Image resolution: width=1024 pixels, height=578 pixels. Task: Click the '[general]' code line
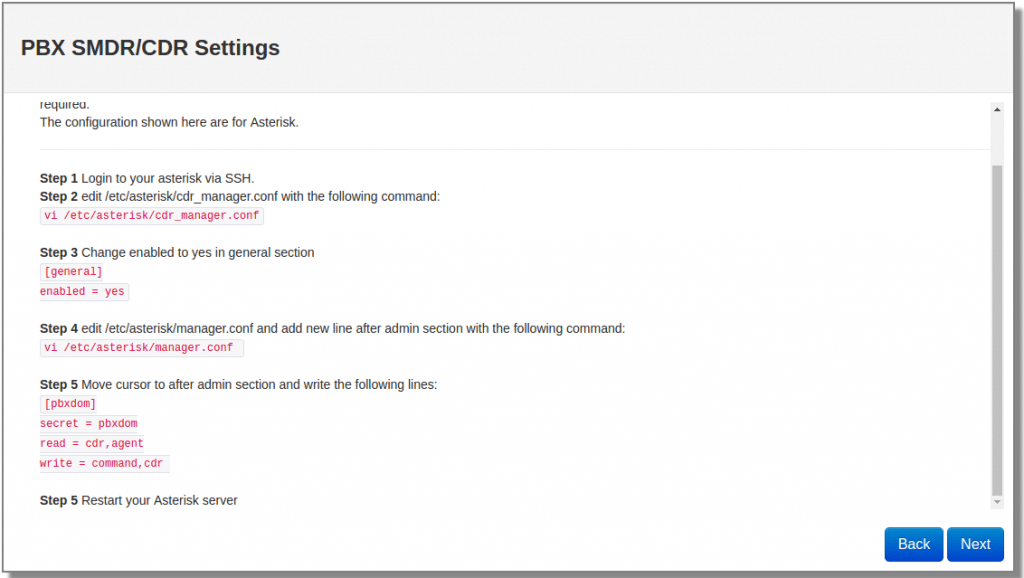pyautogui.click(x=73, y=272)
